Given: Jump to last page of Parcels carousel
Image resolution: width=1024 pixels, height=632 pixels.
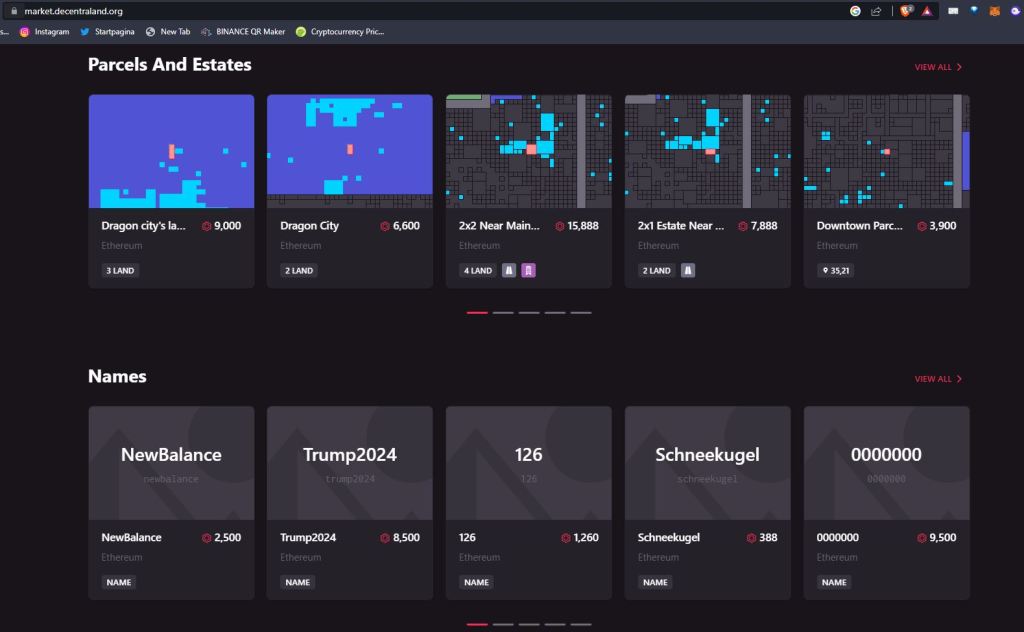Looking at the screenshot, I should tap(581, 312).
